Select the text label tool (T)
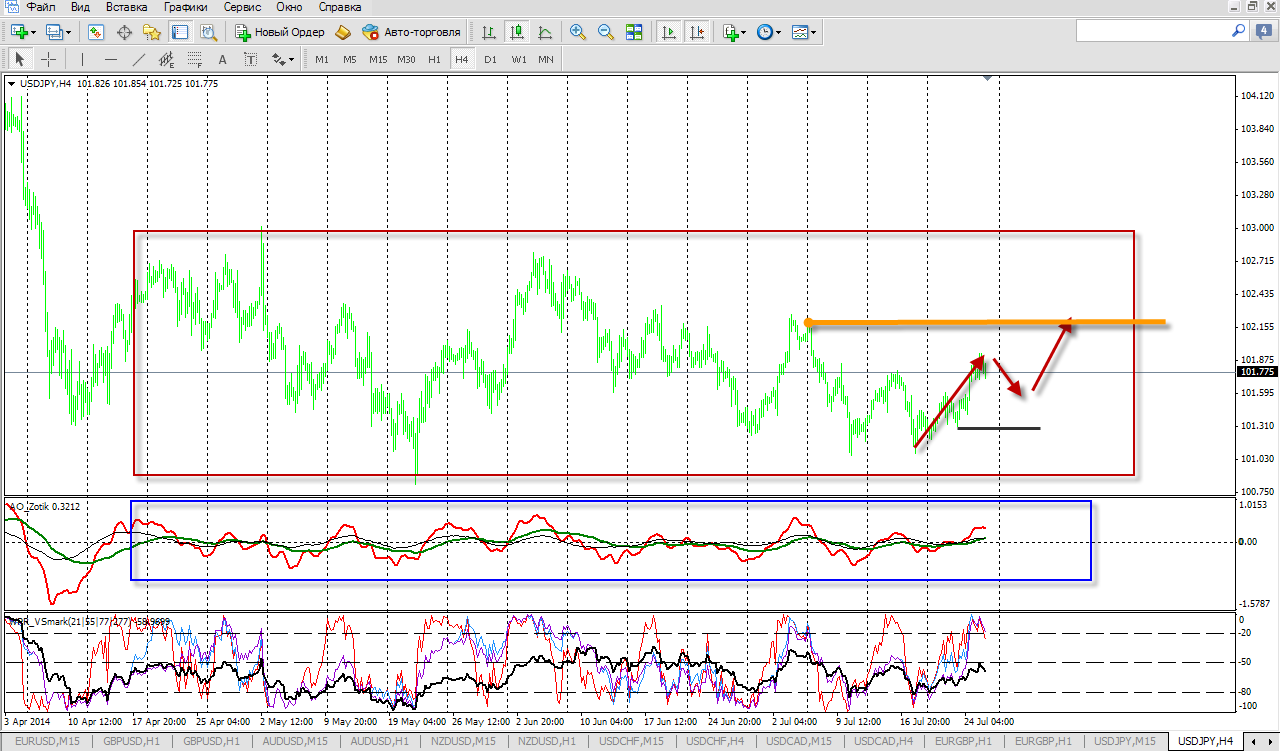1280x751 pixels. coord(250,59)
